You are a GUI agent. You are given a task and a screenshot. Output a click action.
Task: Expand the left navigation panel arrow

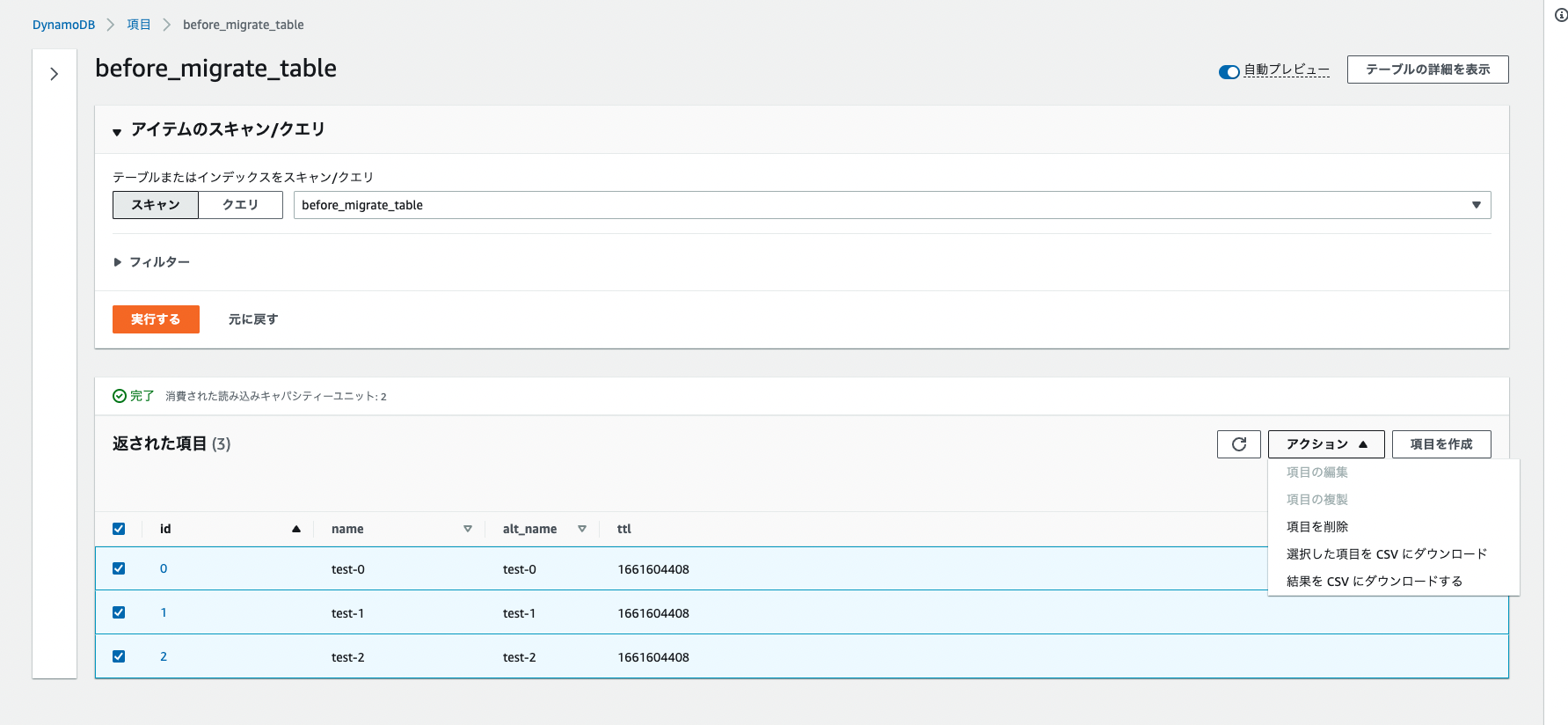point(55,74)
